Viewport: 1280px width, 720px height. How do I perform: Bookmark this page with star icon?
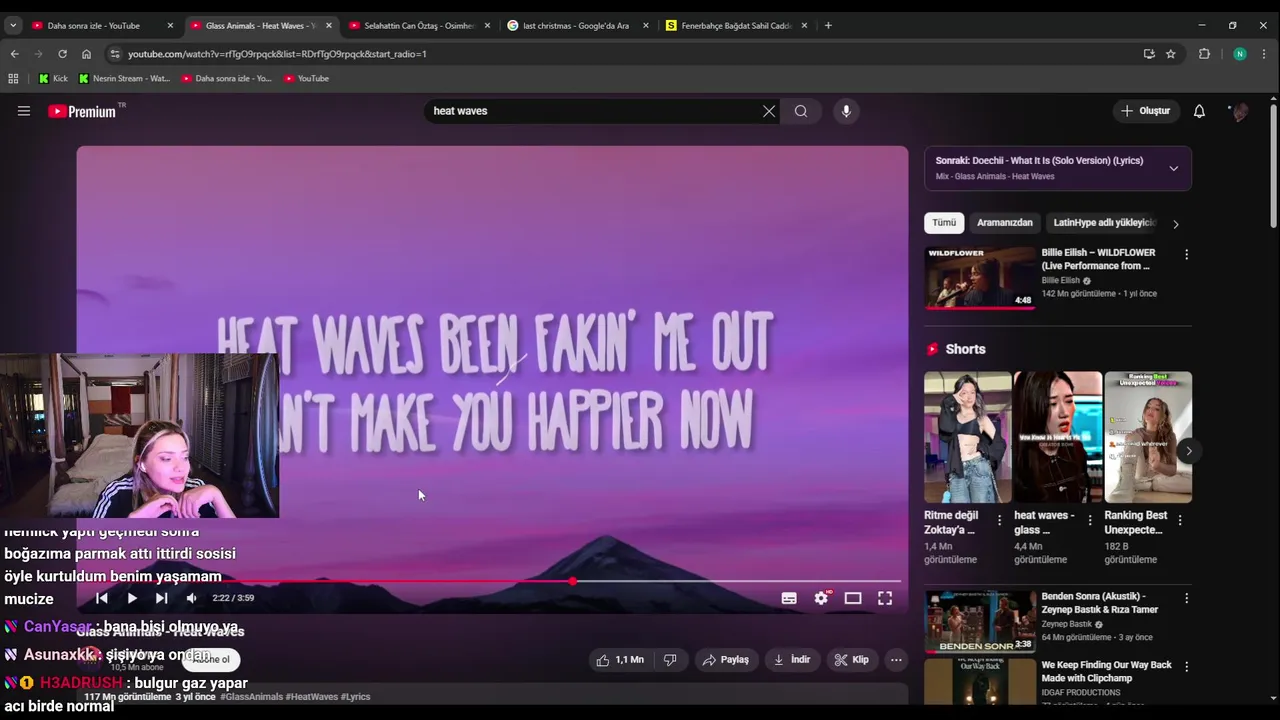(1170, 54)
